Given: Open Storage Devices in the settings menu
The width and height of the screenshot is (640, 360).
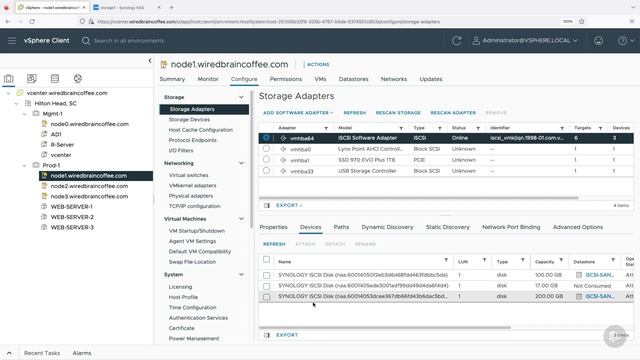Looking at the screenshot, I should [x=189, y=120].
